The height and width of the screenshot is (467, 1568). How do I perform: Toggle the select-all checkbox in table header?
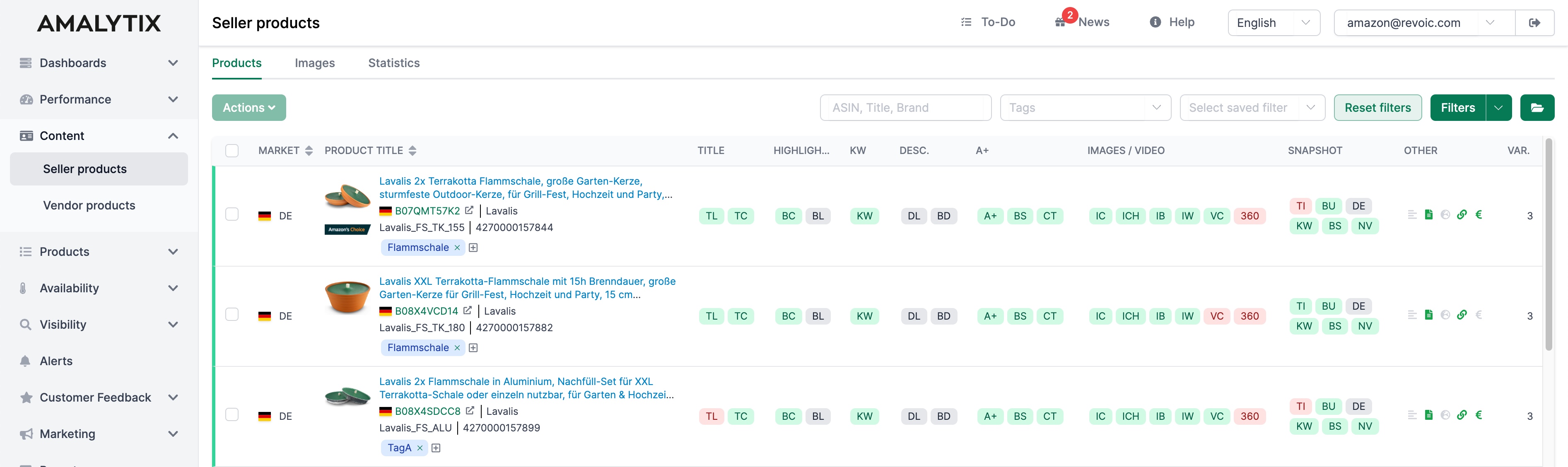tap(232, 150)
